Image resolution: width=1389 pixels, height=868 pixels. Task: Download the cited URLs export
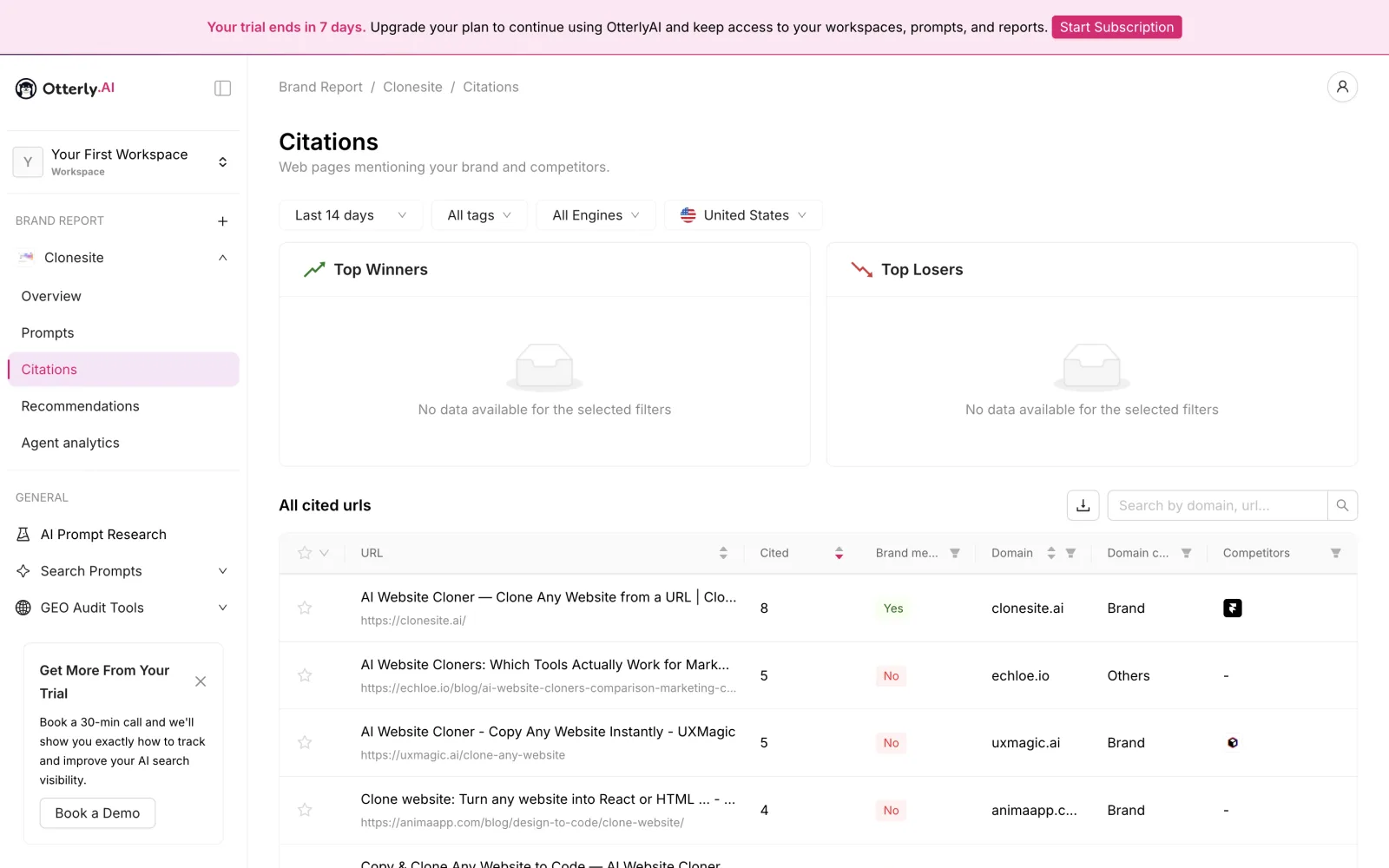pyautogui.click(x=1083, y=505)
